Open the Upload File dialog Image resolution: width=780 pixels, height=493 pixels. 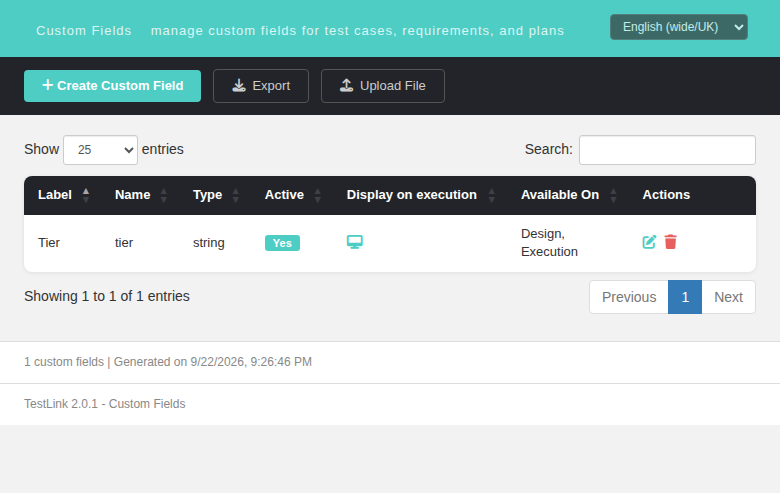point(383,86)
